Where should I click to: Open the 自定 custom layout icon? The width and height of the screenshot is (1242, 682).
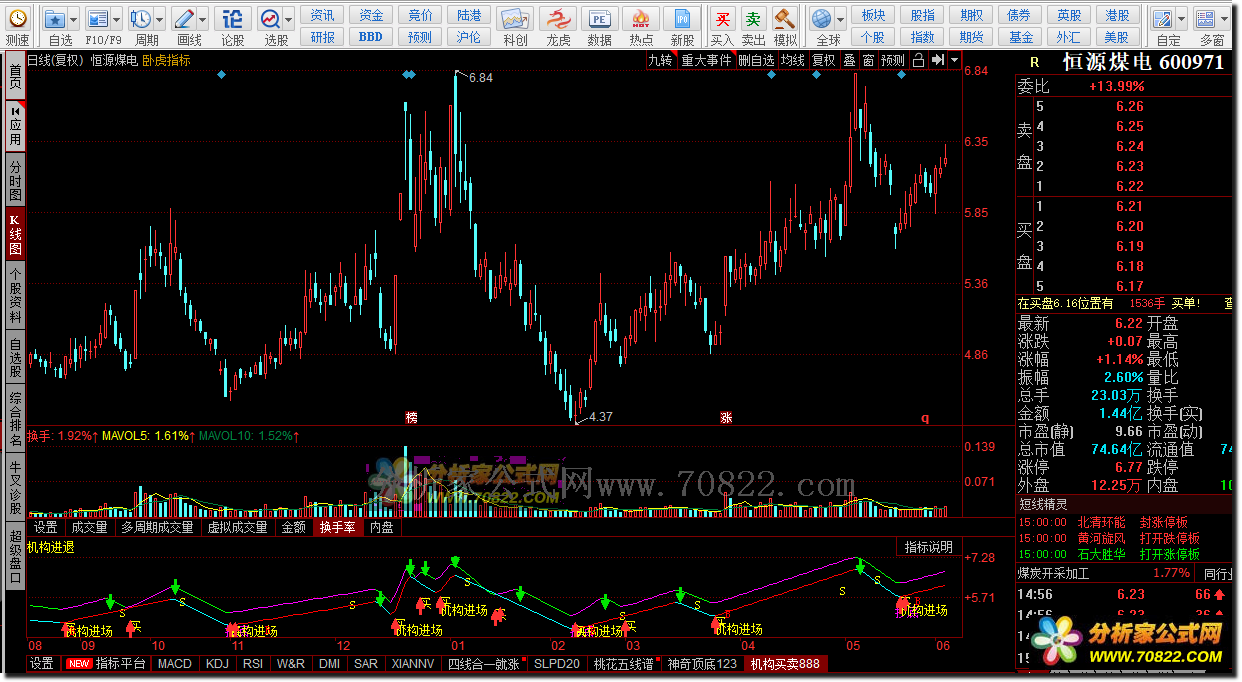point(1162,19)
